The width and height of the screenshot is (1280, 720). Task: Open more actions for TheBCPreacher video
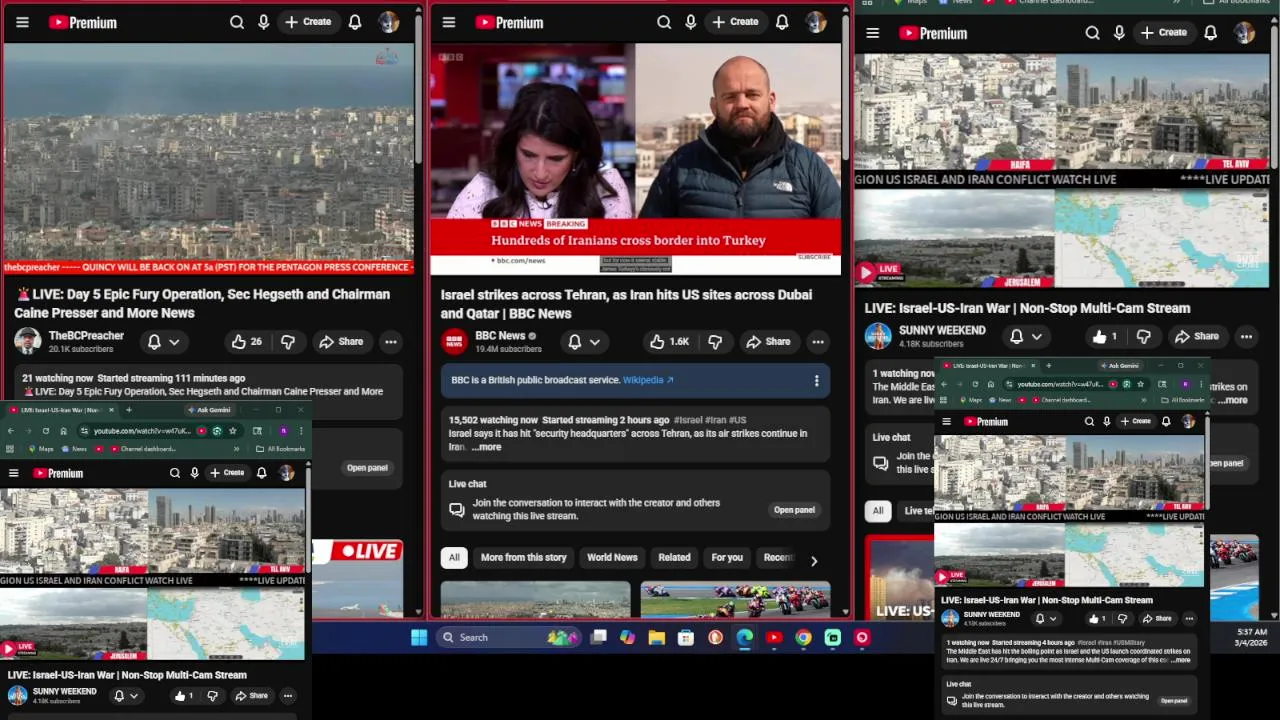pyautogui.click(x=391, y=342)
